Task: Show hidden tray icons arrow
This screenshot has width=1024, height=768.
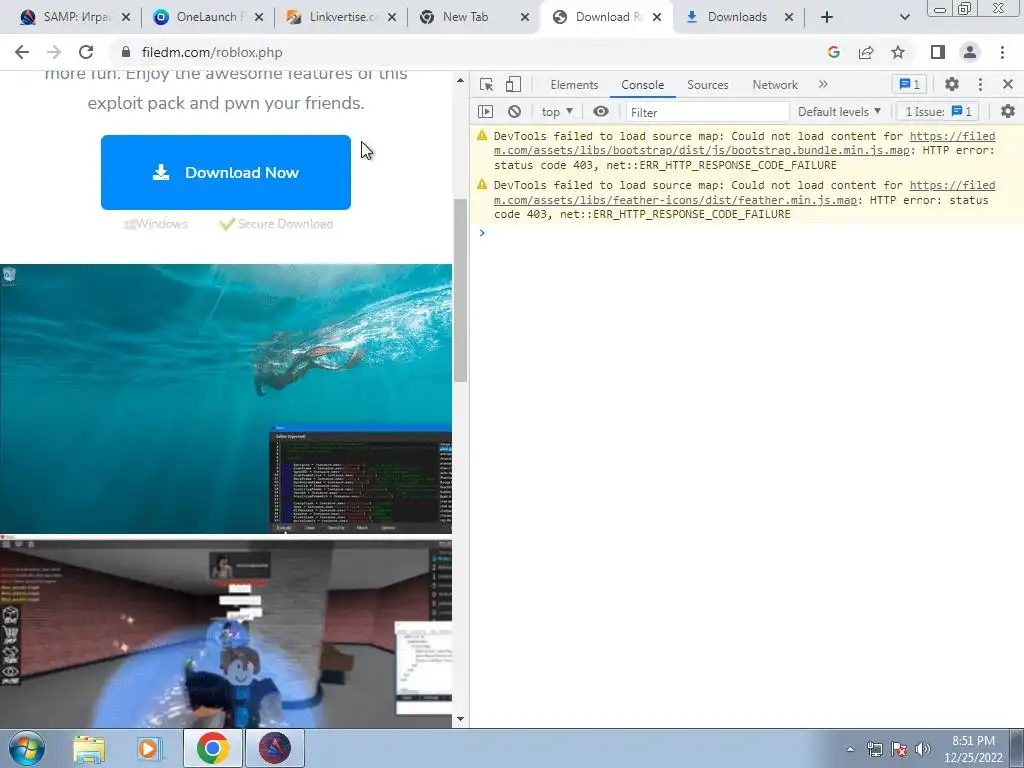Action: (850, 749)
